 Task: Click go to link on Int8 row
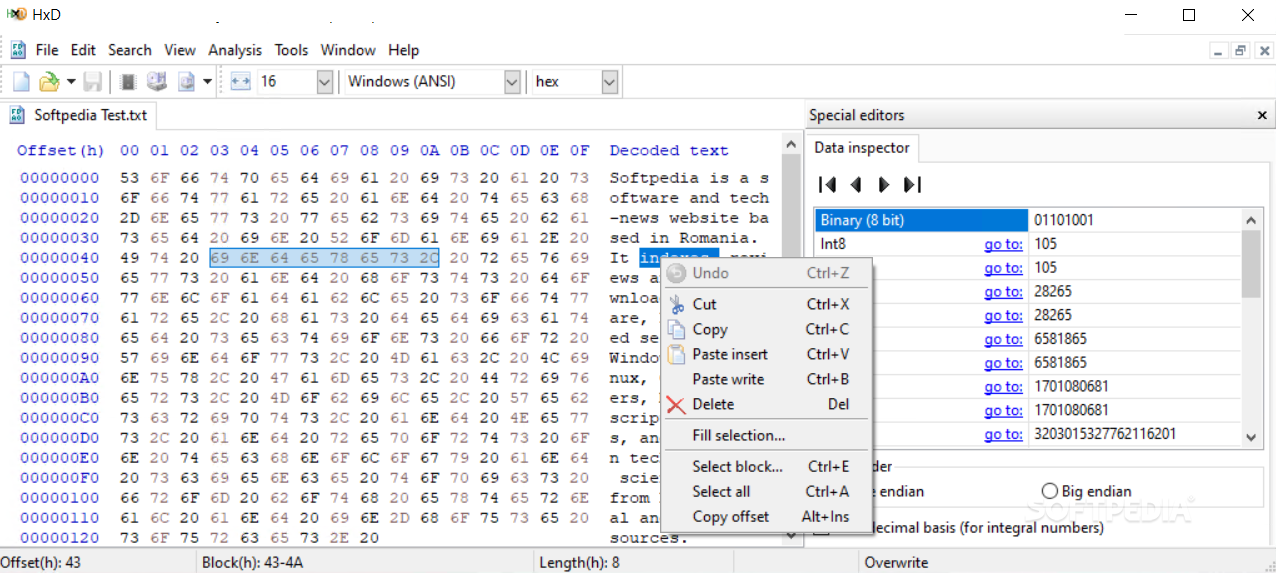[x=1003, y=244]
